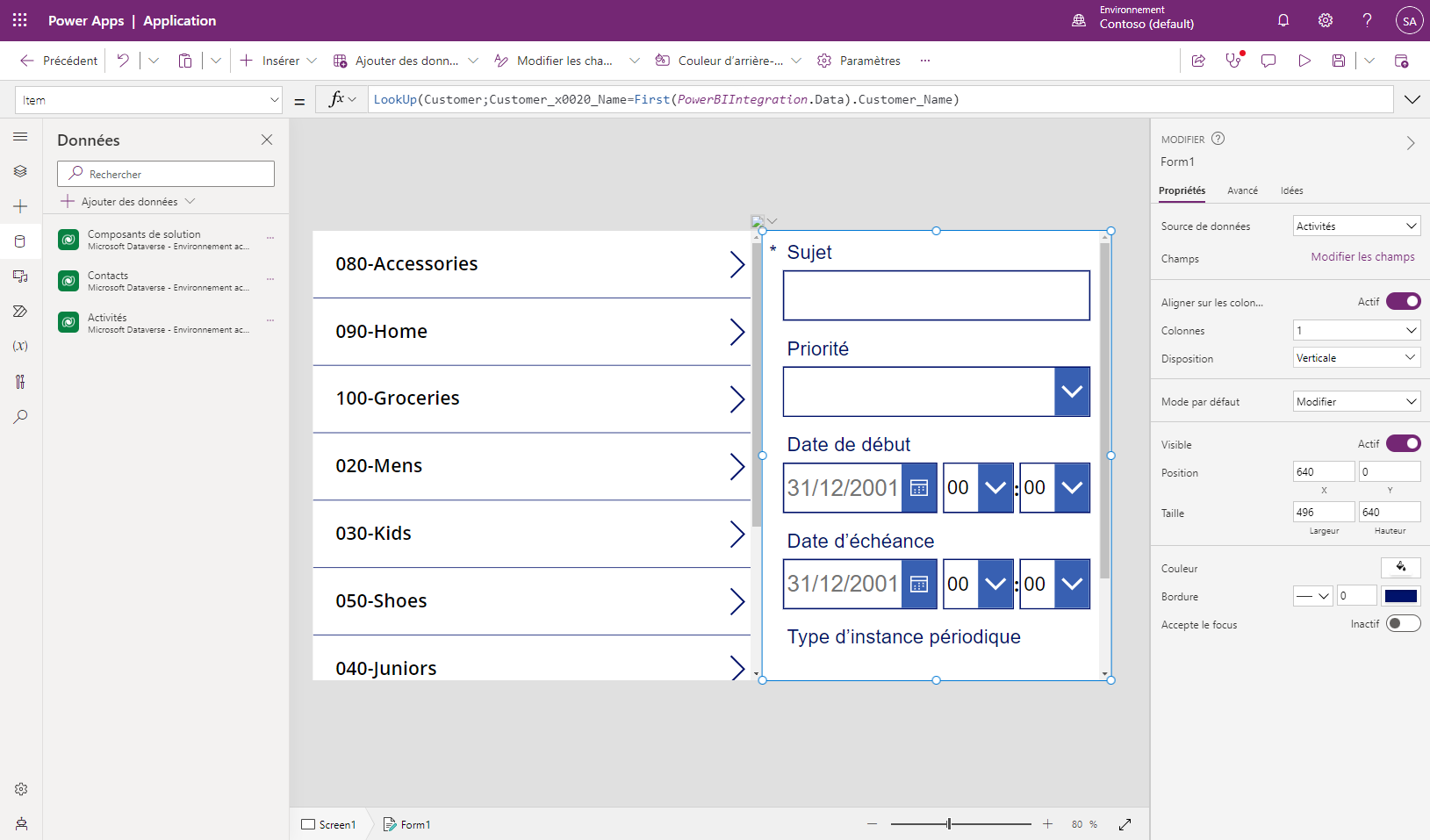
Task: Click the fit to window expand icon
Action: tap(1125, 824)
